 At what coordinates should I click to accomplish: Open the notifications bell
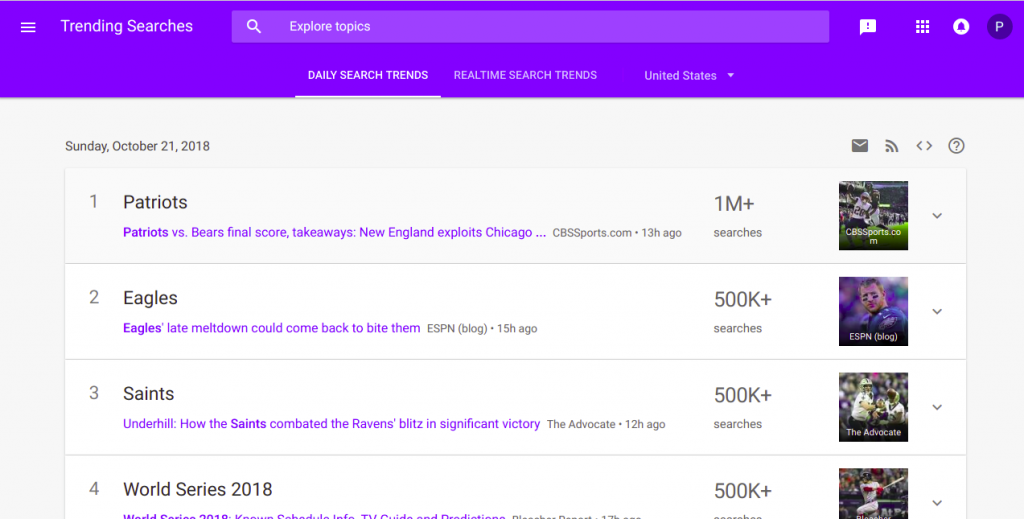961,27
